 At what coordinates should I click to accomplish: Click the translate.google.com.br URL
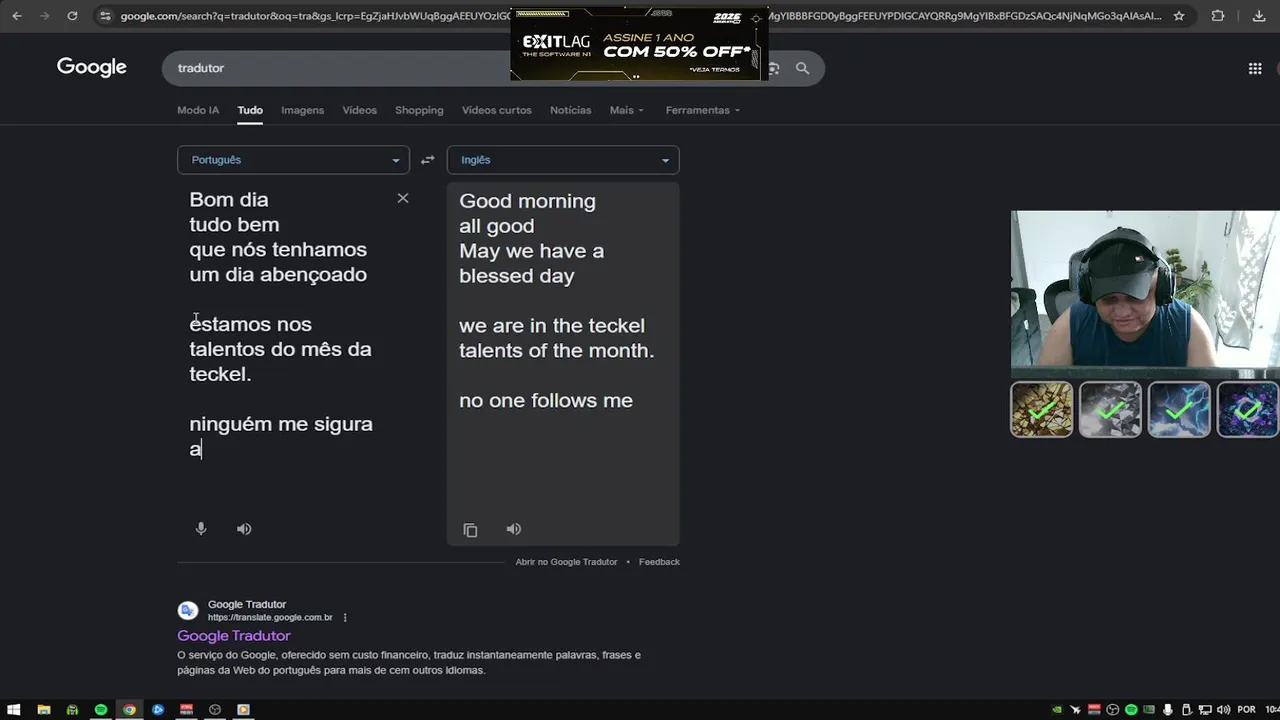pyautogui.click(x=270, y=618)
